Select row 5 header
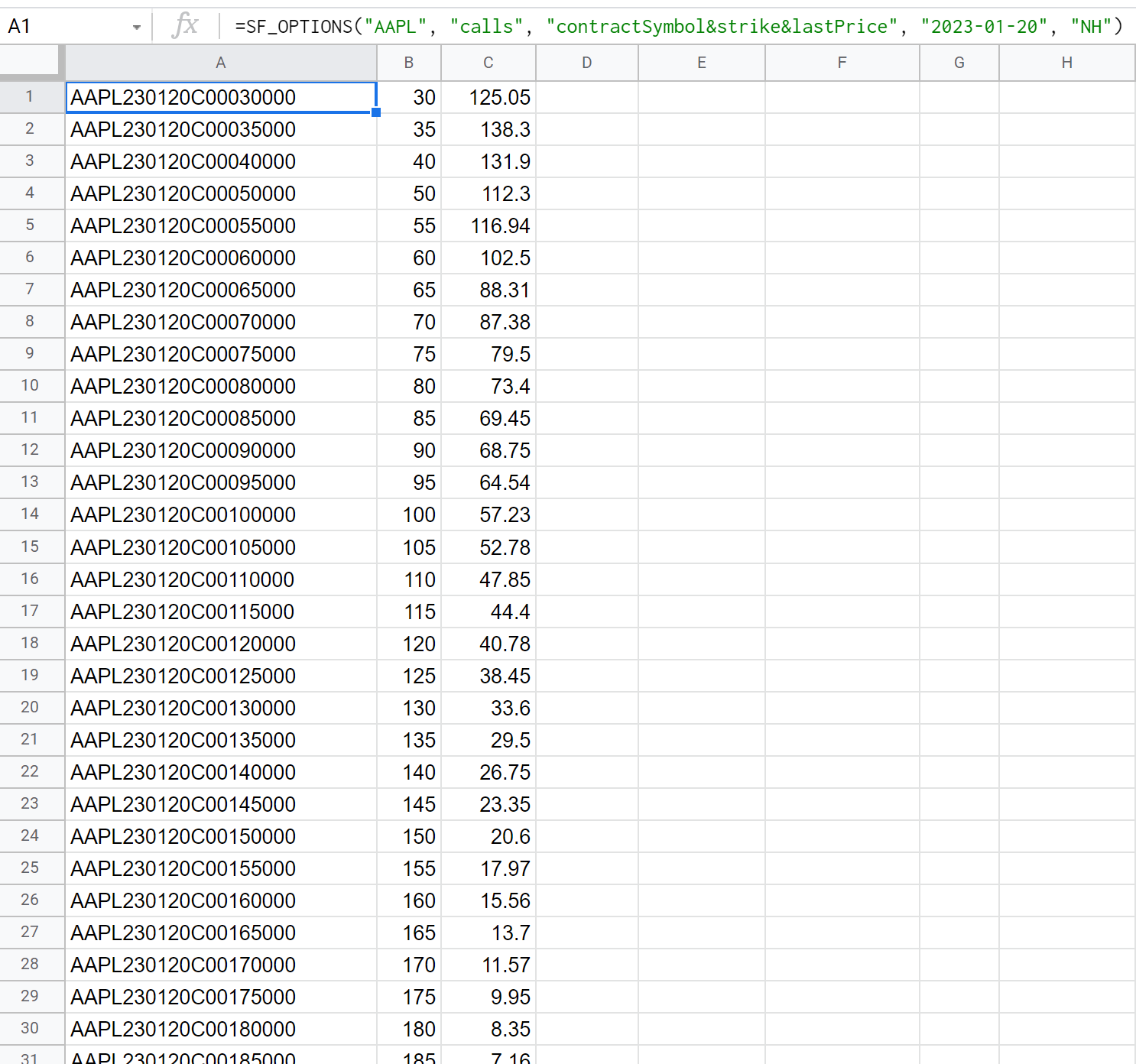The width and height of the screenshot is (1136, 1064). 31,225
